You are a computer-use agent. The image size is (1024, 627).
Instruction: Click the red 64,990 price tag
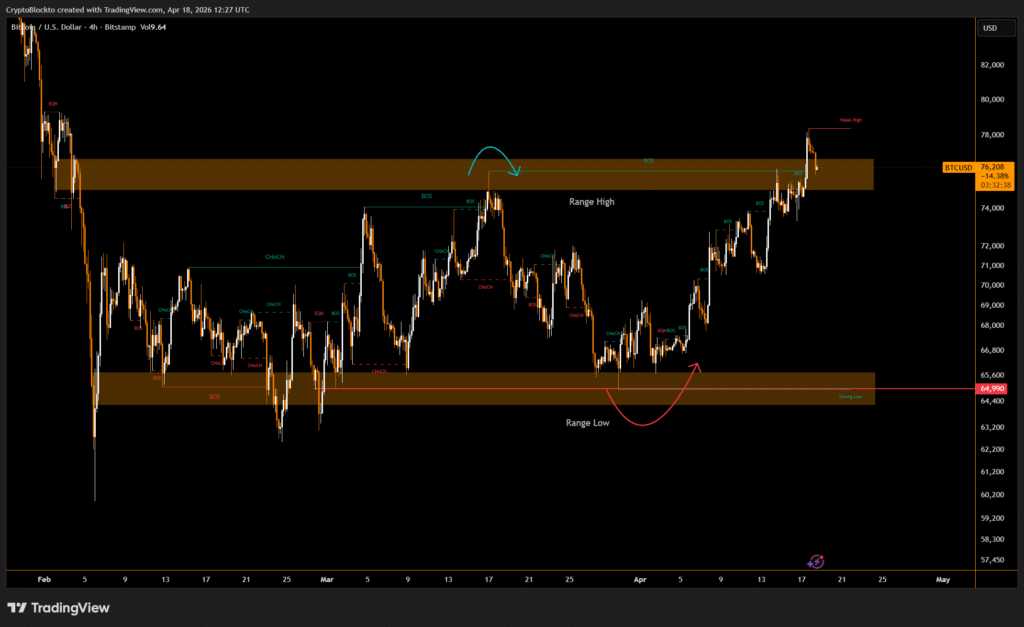(x=993, y=388)
